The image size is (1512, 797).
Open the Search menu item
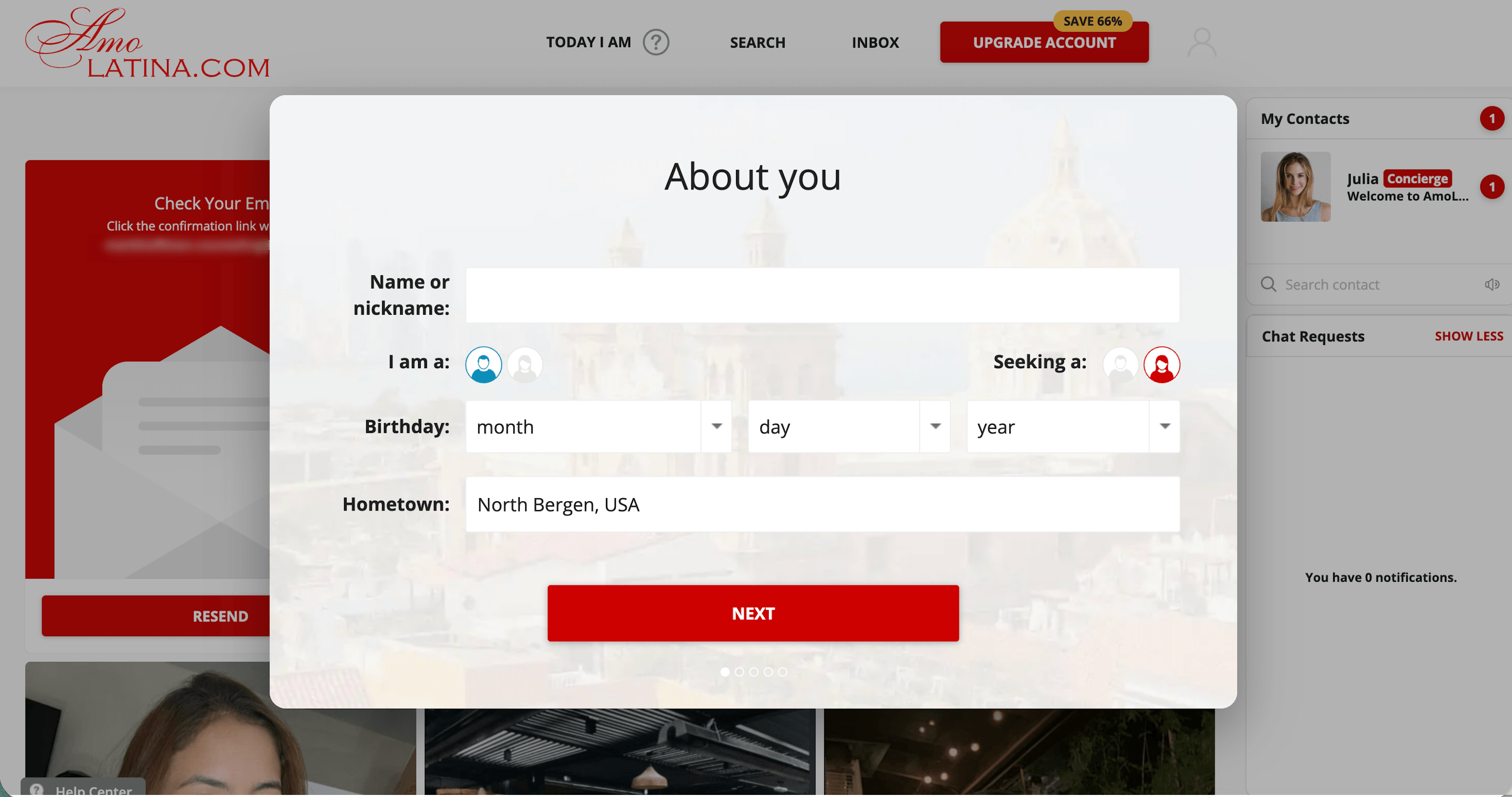(757, 42)
